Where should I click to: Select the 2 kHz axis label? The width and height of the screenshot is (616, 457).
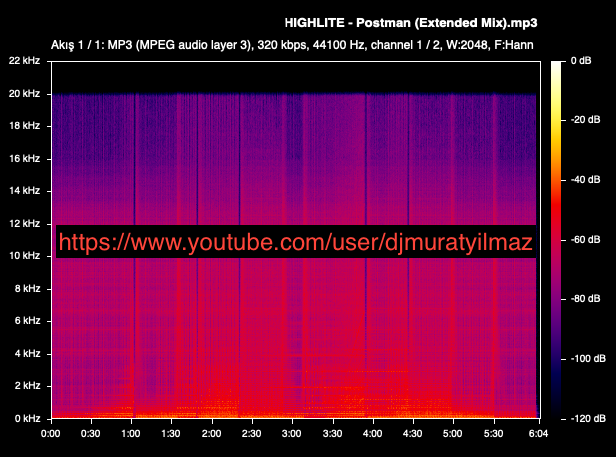pyautogui.click(x=28, y=386)
